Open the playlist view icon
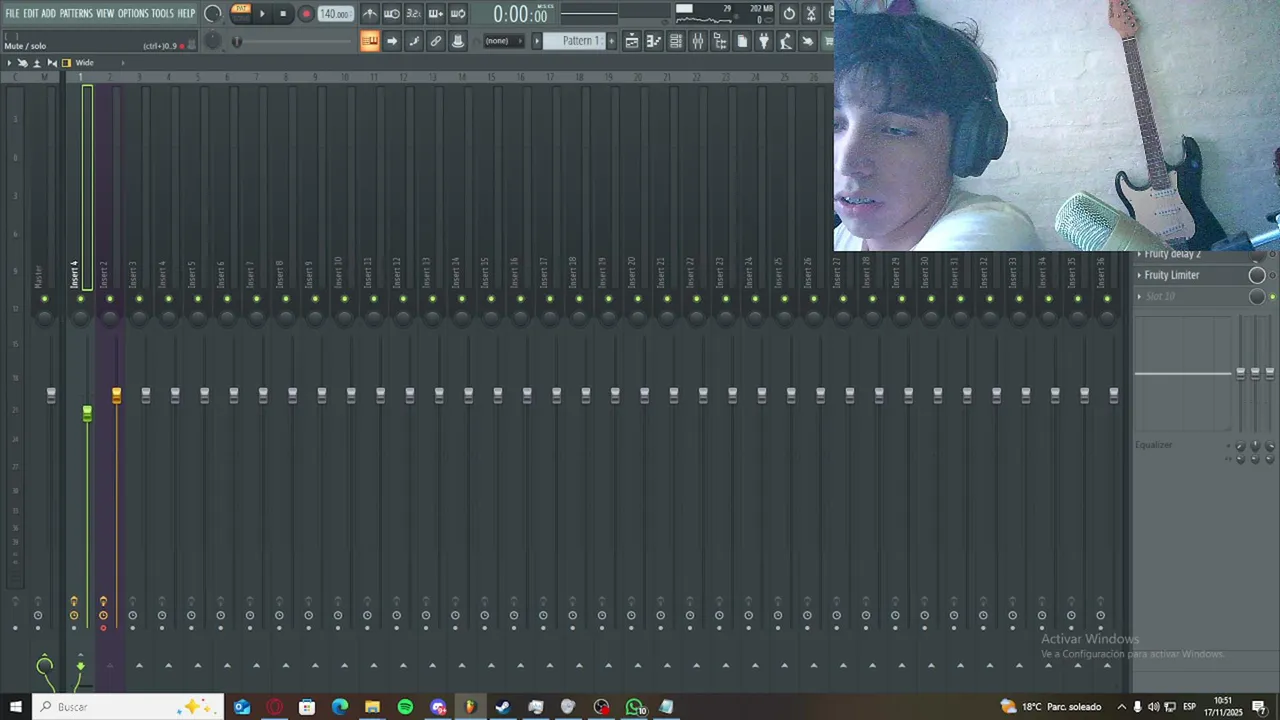The image size is (1280, 720). (x=632, y=41)
